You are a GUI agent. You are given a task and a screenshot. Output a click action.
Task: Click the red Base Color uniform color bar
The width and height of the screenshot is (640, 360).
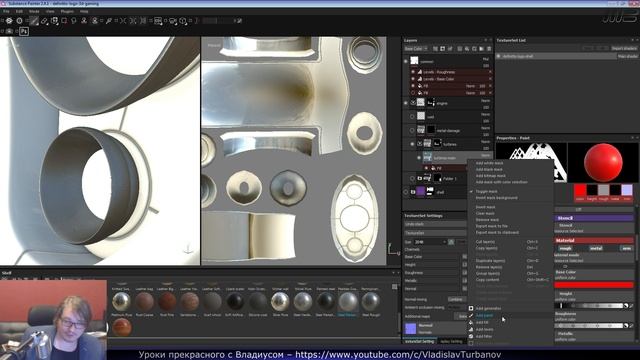point(594,285)
